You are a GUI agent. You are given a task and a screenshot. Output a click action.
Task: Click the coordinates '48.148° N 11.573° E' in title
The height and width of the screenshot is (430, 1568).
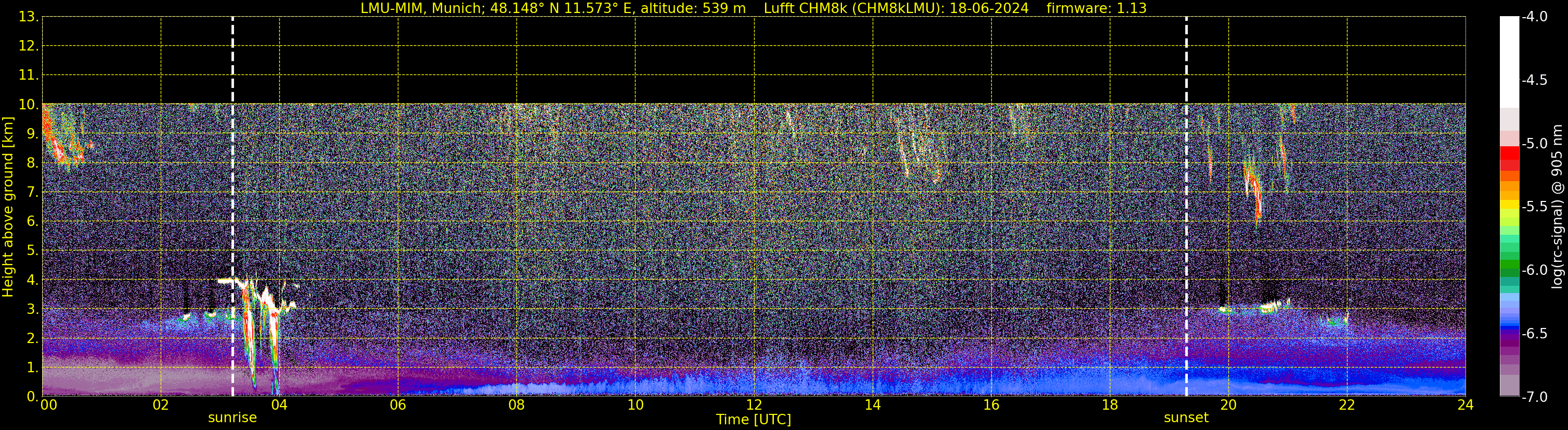point(562,8)
